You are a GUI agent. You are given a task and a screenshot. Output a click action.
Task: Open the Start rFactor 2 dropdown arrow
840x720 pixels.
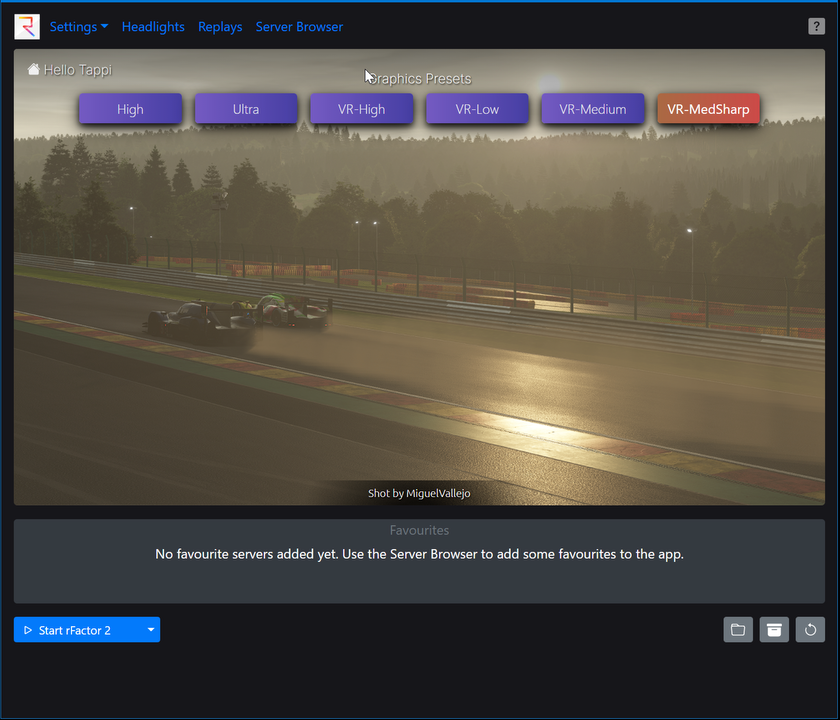tap(151, 629)
